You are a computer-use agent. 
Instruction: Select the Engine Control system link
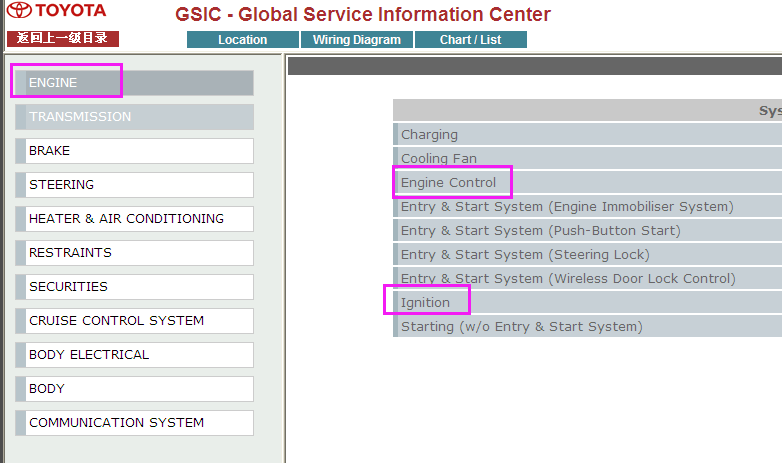(x=448, y=183)
